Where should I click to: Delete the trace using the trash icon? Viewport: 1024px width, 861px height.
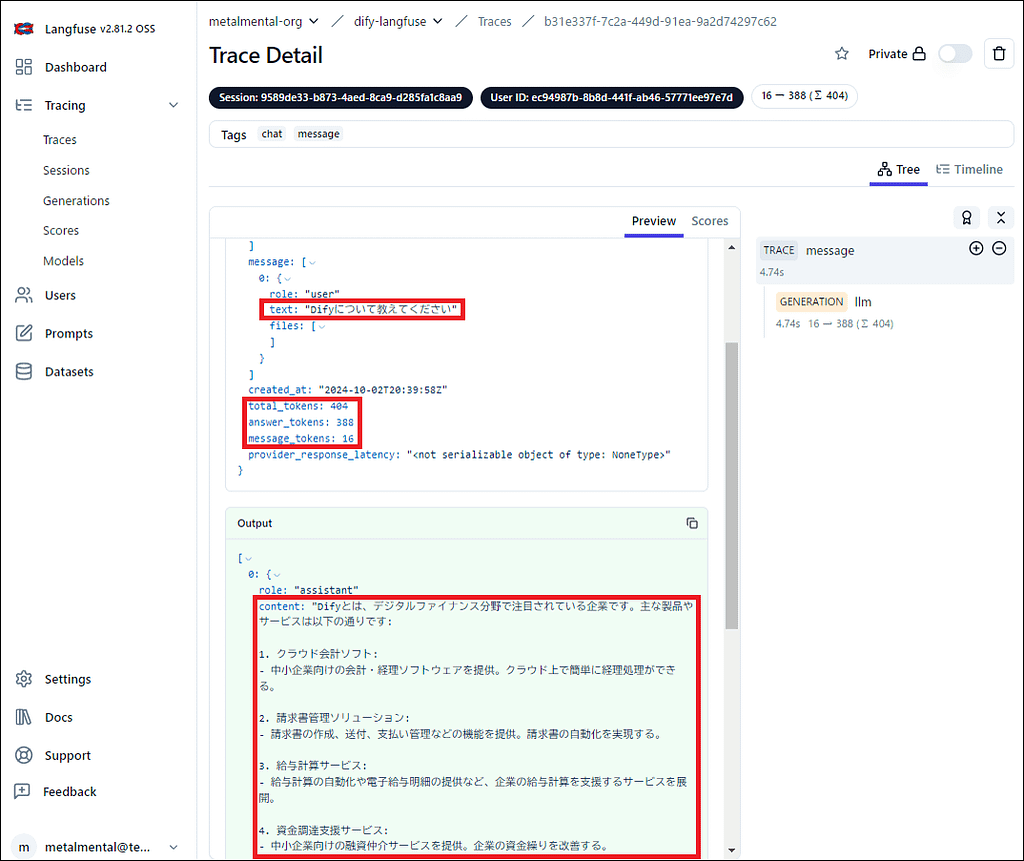tap(998, 54)
